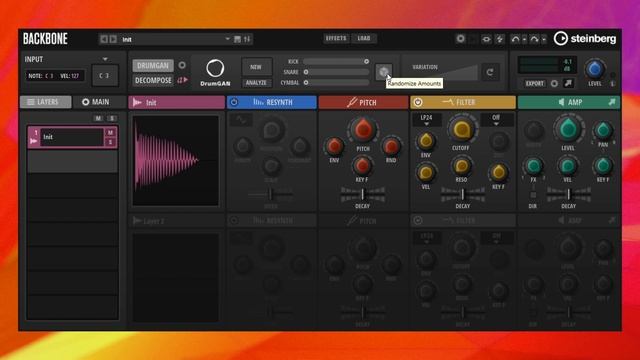Click the pink waveform display
Image resolution: width=640 pixels, height=360 pixels.
[x=176, y=160]
